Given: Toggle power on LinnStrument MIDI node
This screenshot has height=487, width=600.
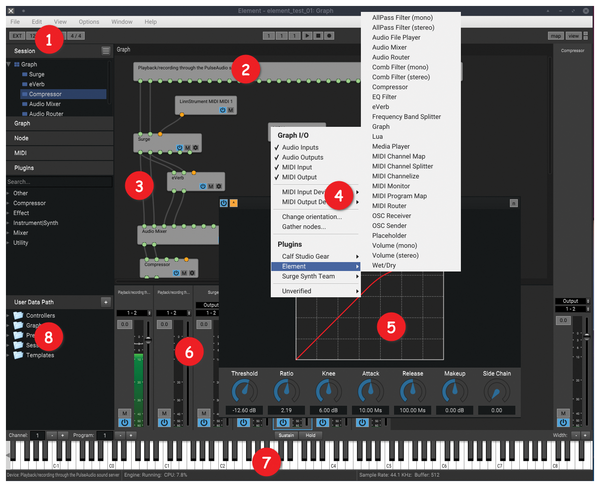Looking at the screenshot, I should pyautogui.click(x=222, y=110).
